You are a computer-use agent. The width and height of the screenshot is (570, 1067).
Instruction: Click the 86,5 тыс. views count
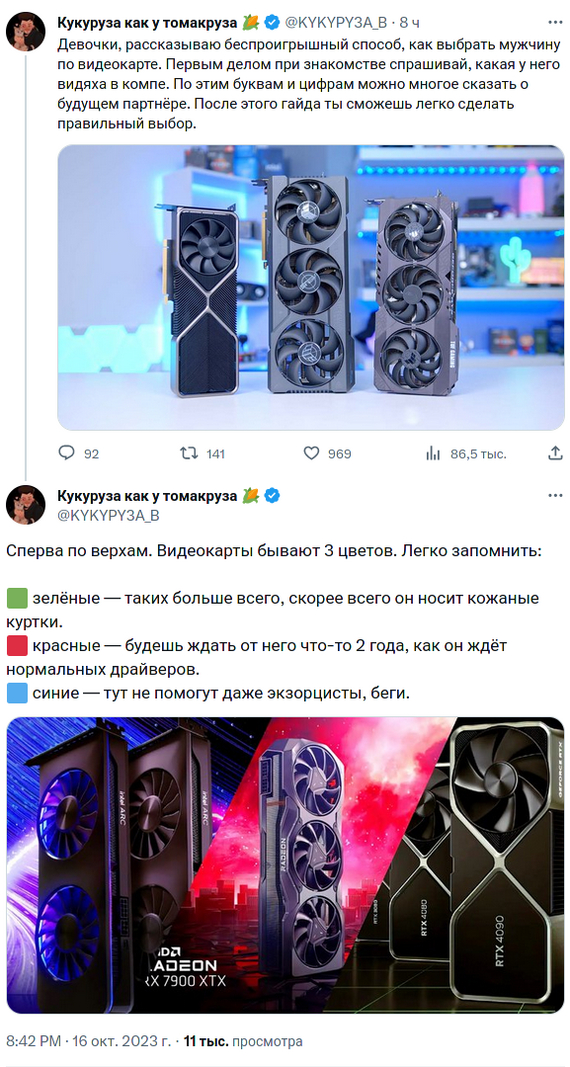478,454
